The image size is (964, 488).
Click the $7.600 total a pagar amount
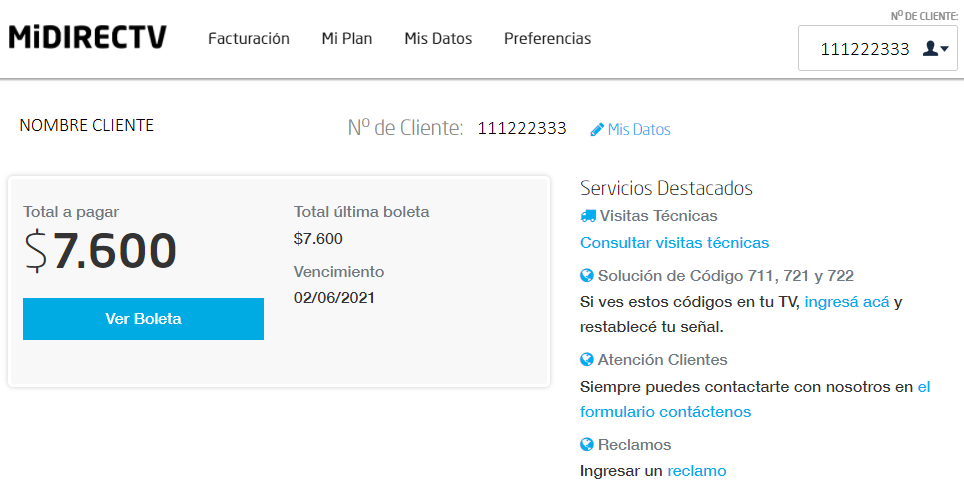click(x=101, y=251)
